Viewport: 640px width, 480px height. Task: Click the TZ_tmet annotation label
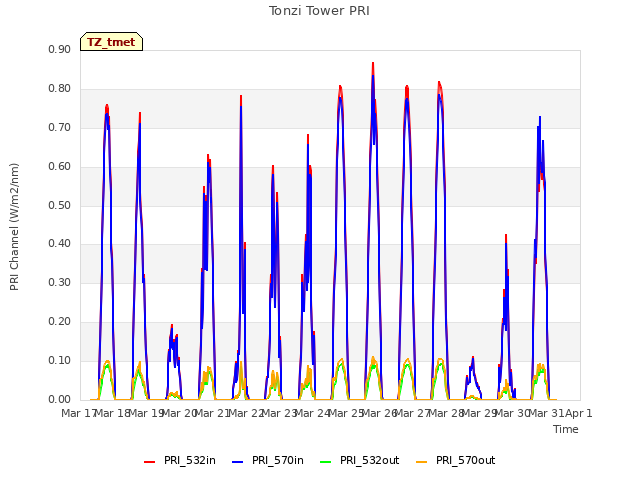pyautogui.click(x=111, y=42)
